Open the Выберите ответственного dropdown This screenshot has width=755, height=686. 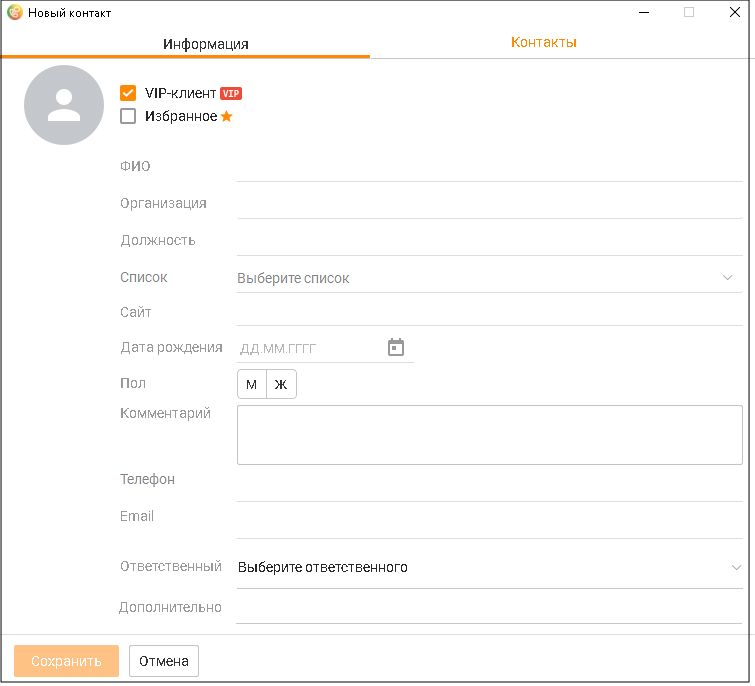pyautogui.click(x=489, y=568)
